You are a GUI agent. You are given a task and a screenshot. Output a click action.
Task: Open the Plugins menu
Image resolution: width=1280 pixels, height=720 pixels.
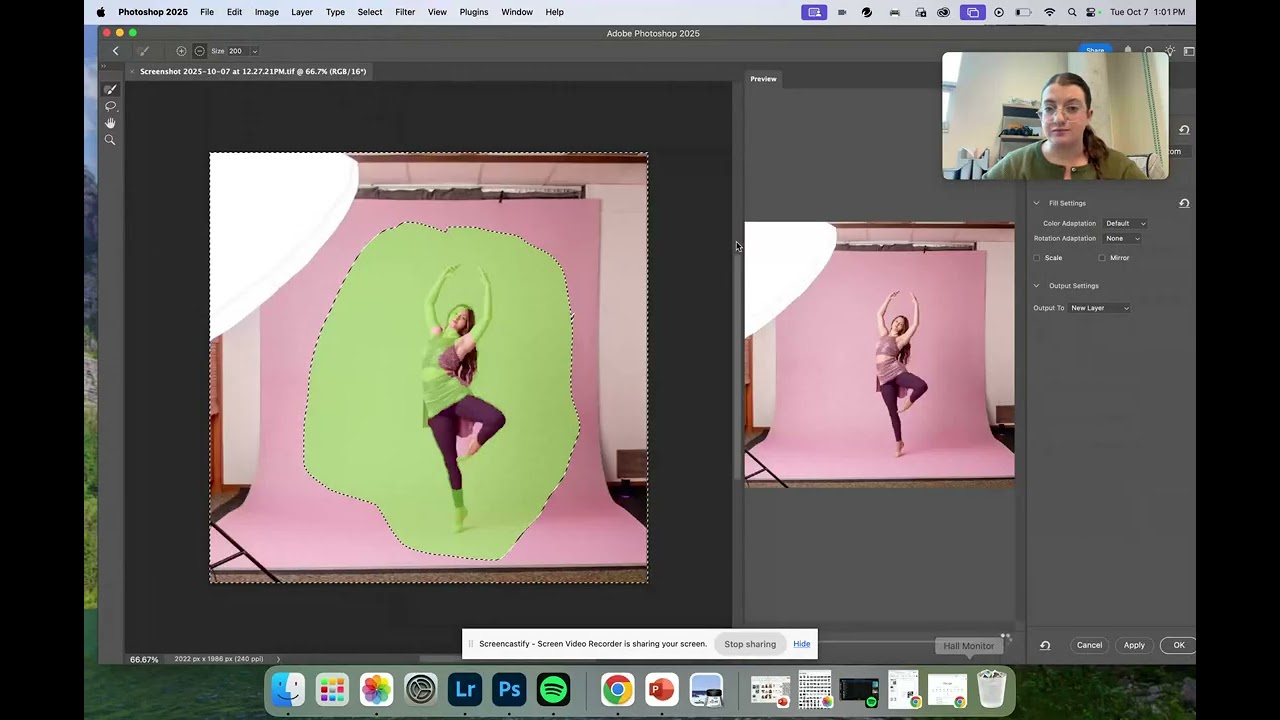click(474, 12)
